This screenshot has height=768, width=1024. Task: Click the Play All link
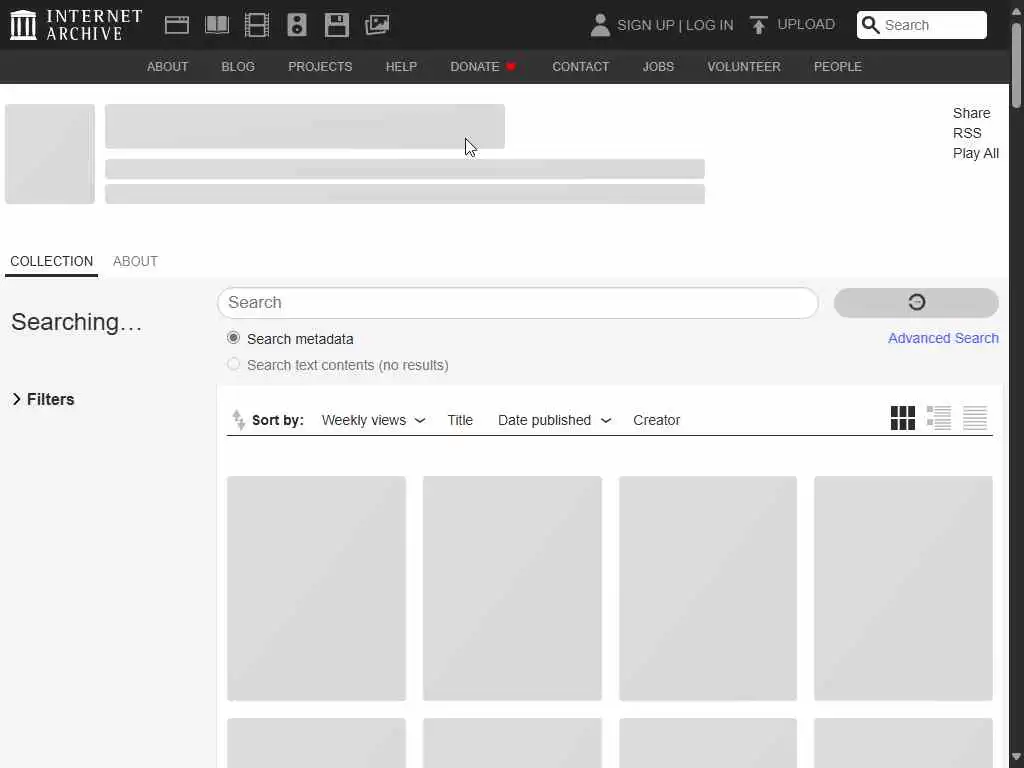tap(976, 153)
